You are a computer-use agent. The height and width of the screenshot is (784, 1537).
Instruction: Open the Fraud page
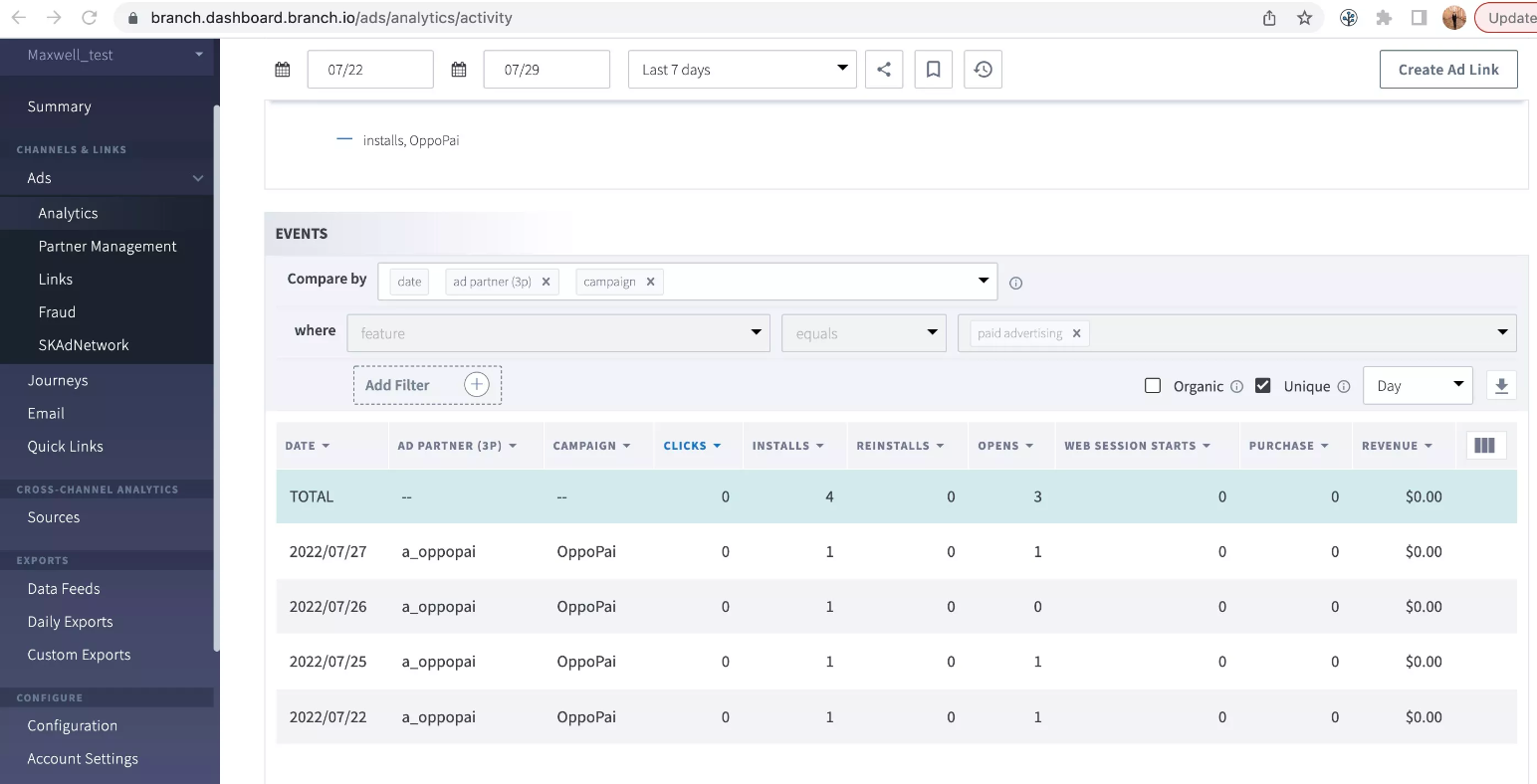pos(57,311)
